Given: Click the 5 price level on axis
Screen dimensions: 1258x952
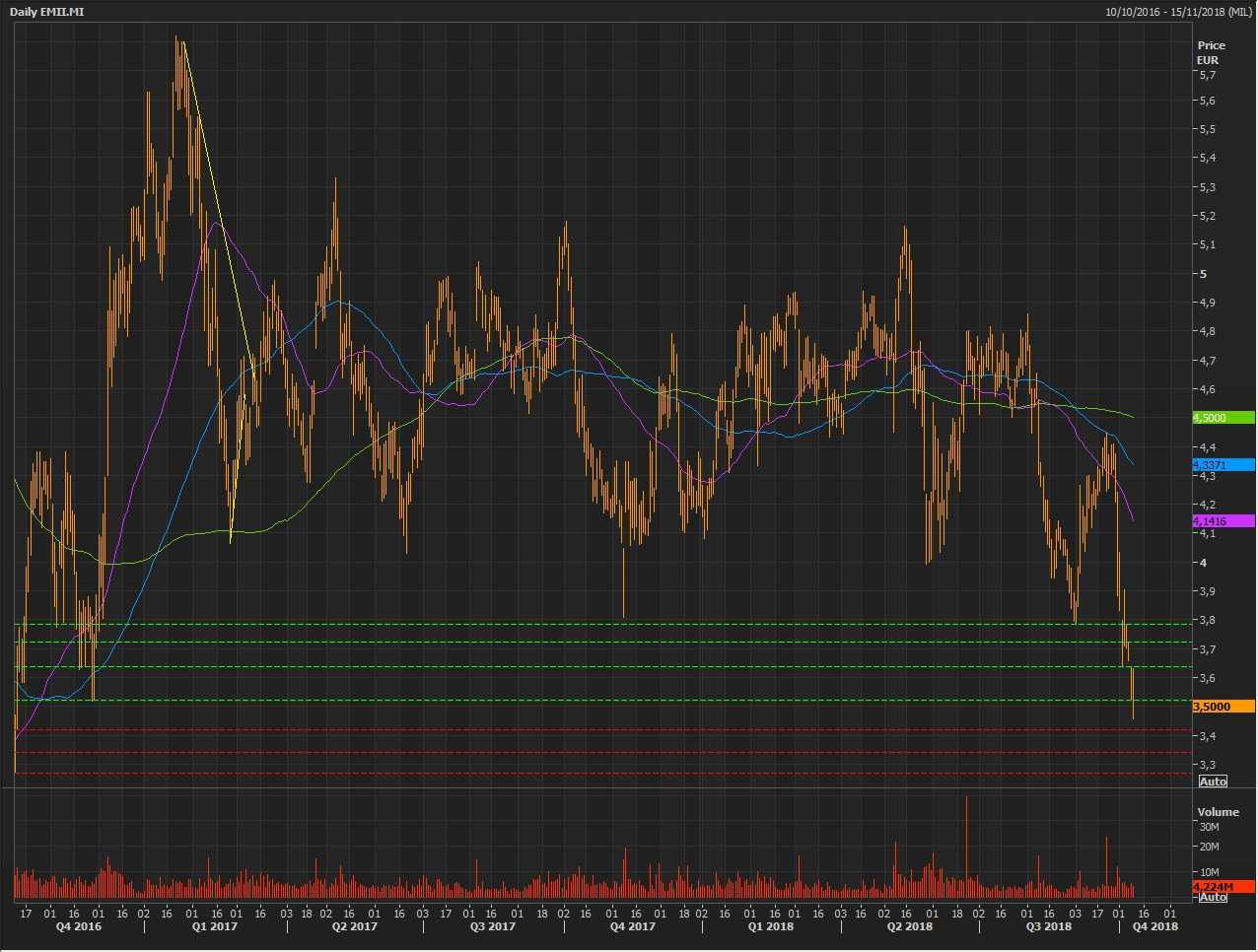Looking at the screenshot, I should coord(1203,274).
